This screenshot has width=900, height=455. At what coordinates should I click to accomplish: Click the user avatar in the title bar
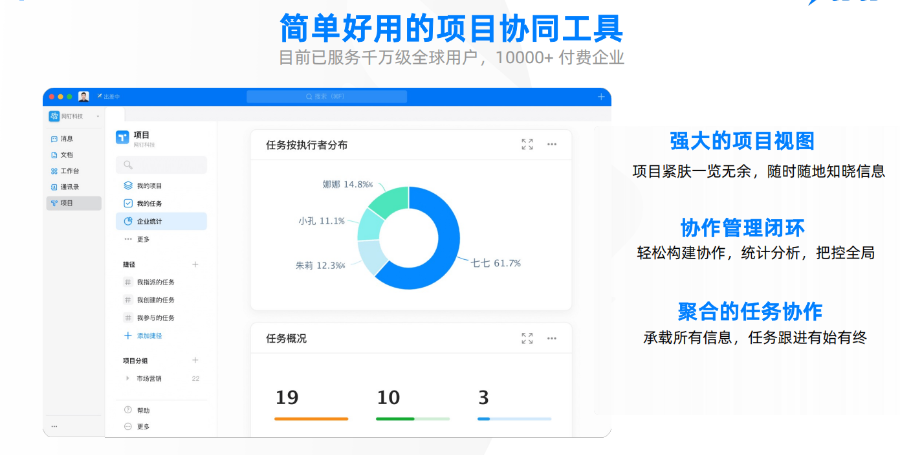point(84,97)
